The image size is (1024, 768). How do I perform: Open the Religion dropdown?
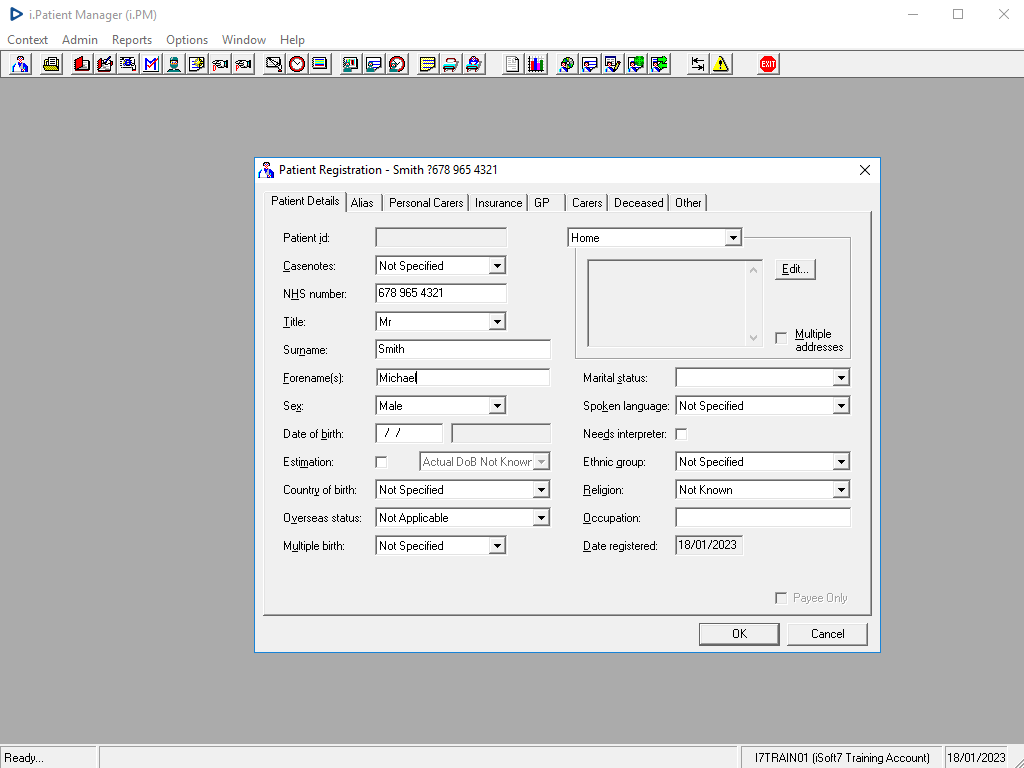[841, 490]
